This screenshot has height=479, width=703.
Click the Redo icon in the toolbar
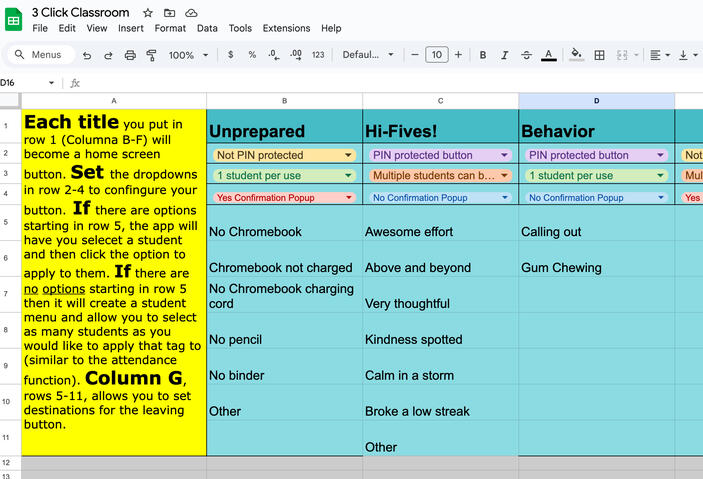pos(108,55)
